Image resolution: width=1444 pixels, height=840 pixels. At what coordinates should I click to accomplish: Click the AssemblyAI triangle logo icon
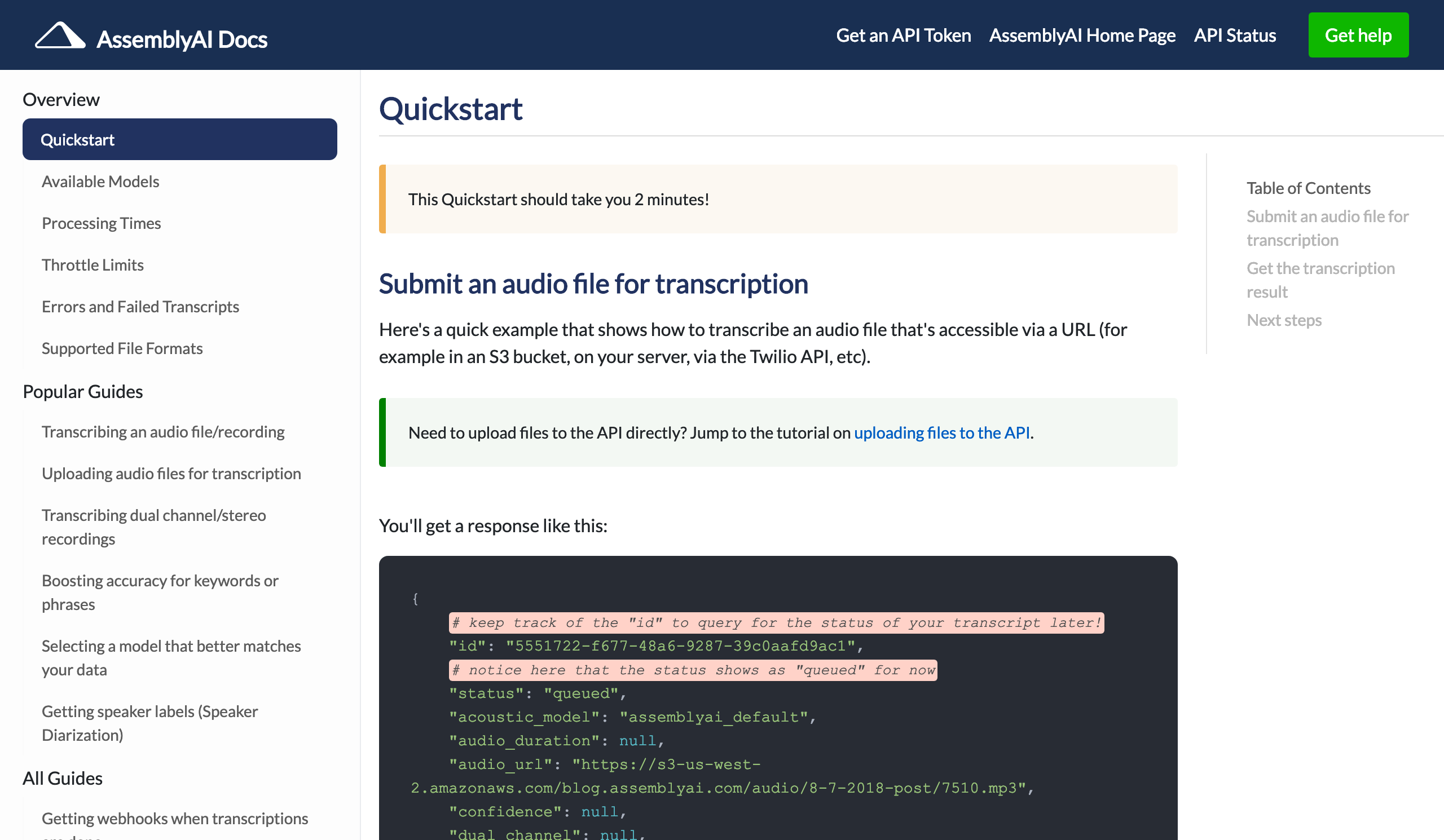pyautogui.click(x=60, y=36)
